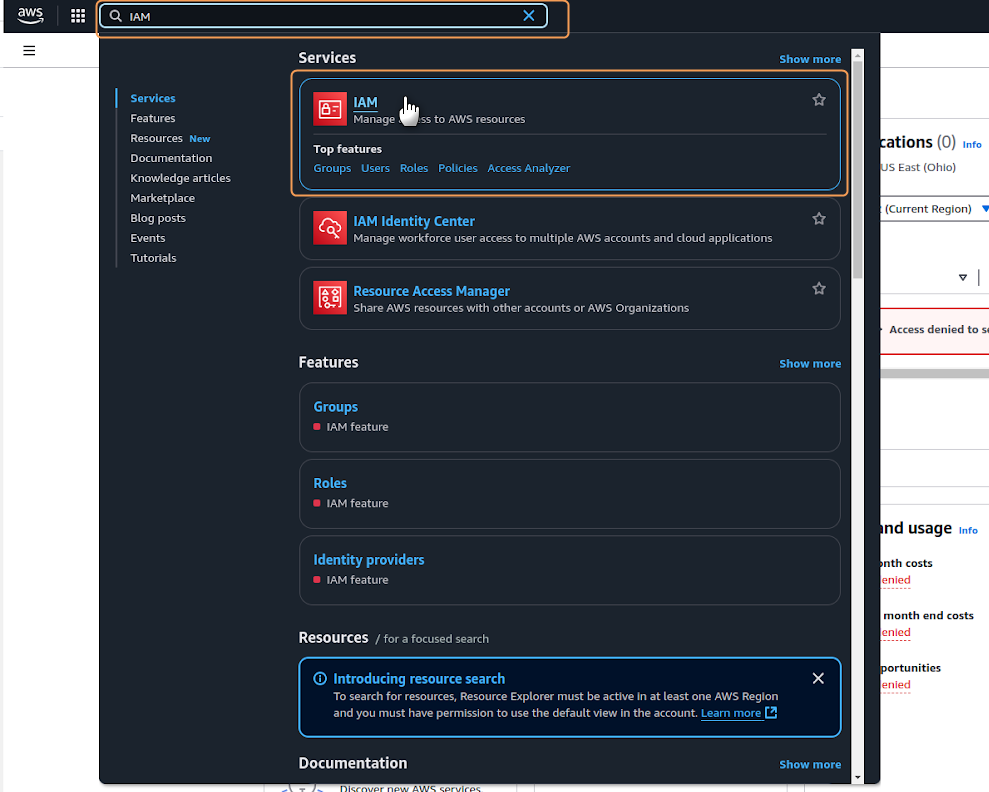This screenshot has width=989, height=792.
Task: Click the AWS logo home icon
Action: (31, 16)
